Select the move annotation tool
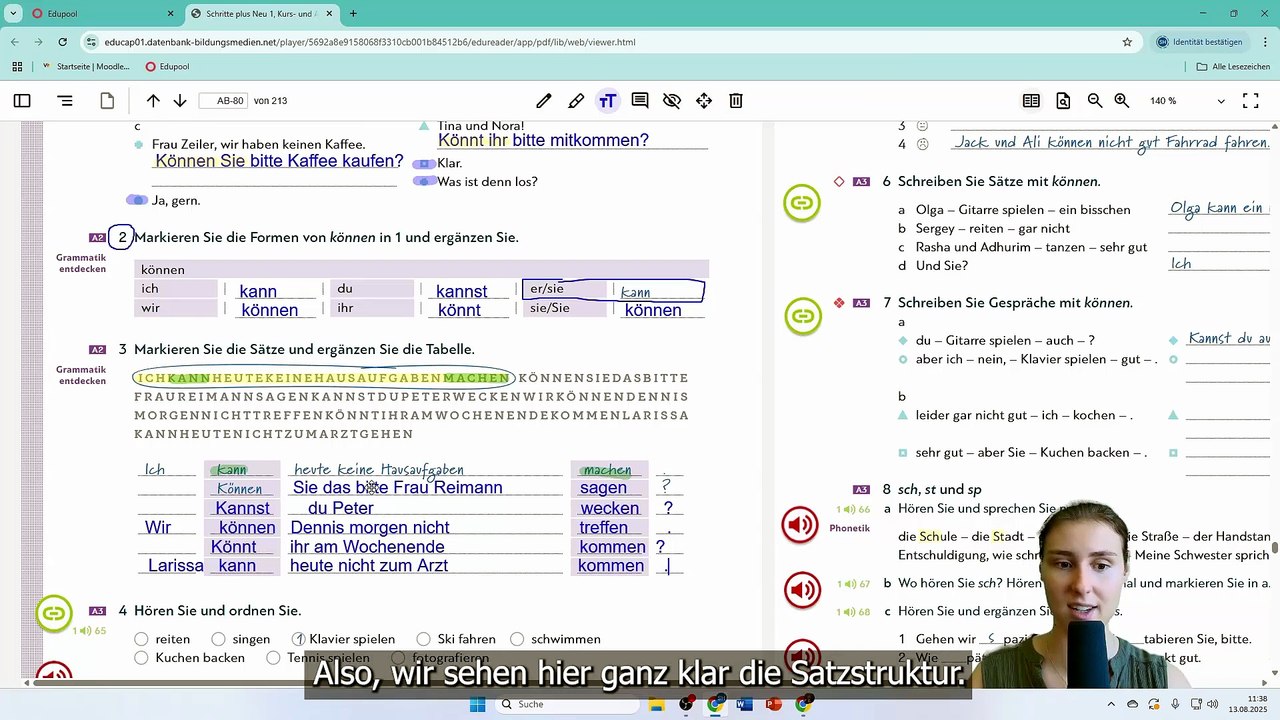Screen dimensions: 1280x720 (x=704, y=101)
